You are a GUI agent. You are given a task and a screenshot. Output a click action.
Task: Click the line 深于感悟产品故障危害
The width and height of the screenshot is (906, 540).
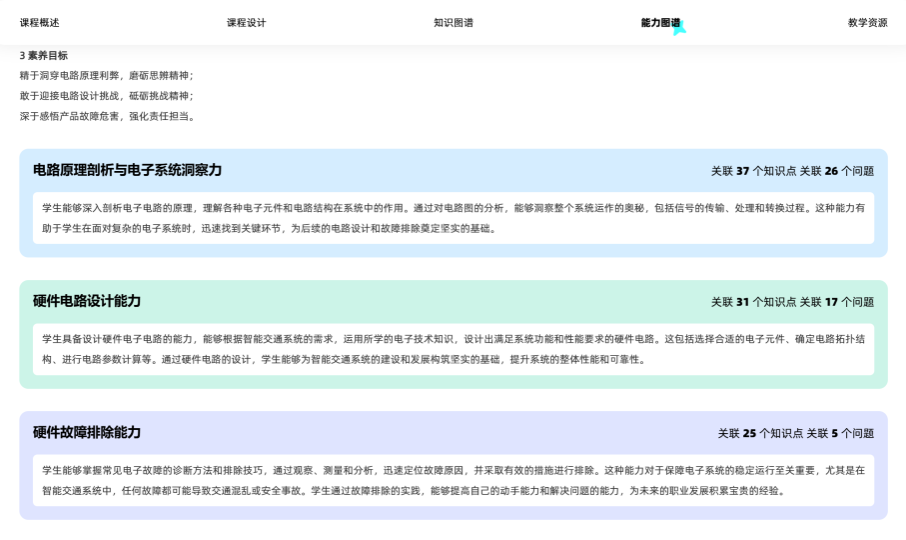[106, 116]
